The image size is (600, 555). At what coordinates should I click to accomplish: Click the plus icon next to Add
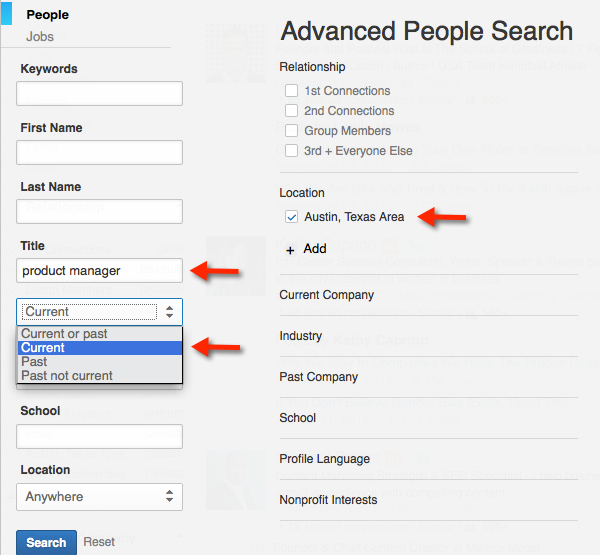point(290,249)
